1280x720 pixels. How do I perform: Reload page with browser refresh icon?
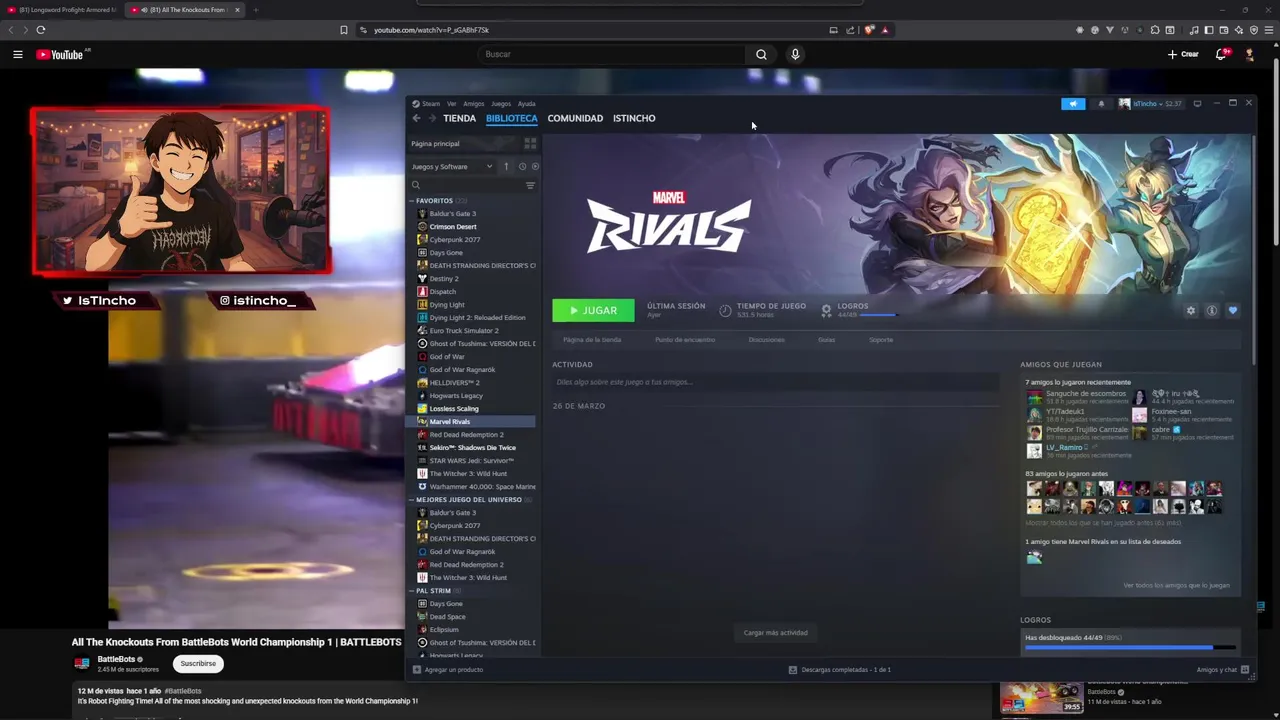coord(40,30)
